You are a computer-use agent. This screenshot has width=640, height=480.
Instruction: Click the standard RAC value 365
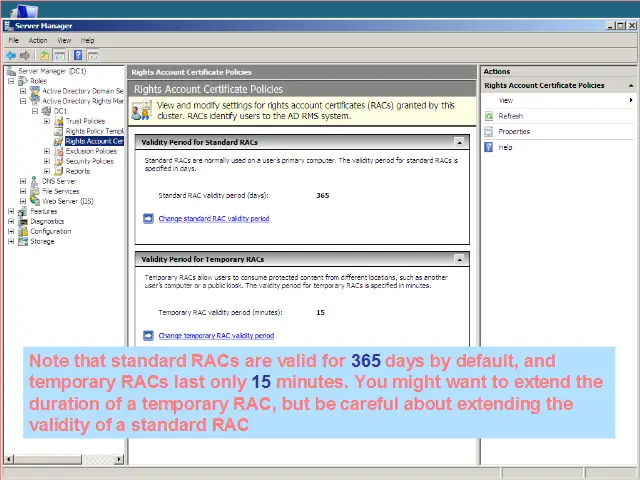(x=322, y=196)
